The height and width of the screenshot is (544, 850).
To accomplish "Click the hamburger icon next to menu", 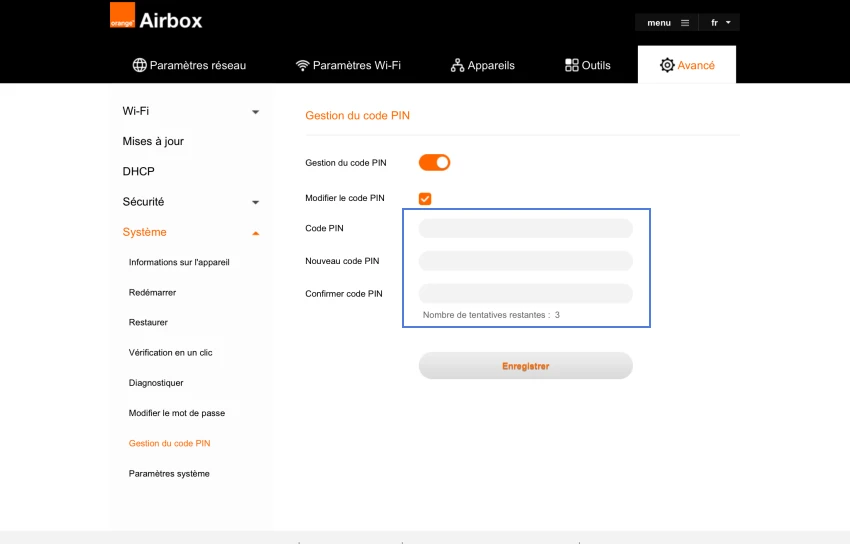I will 685,23.
